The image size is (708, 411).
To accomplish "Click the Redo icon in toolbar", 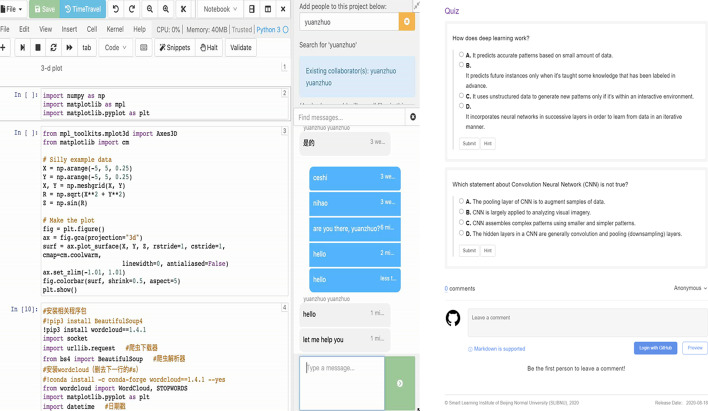I will click(132, 9).
